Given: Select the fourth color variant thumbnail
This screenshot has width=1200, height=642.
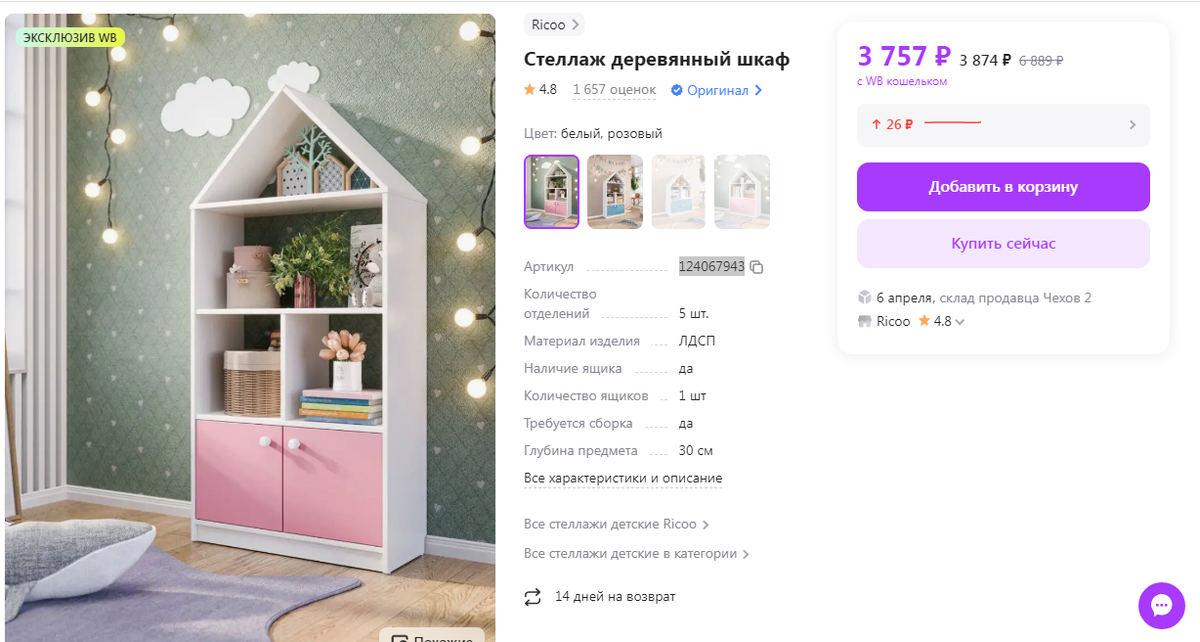Looking at the screenshot, I should click(742, 192).
